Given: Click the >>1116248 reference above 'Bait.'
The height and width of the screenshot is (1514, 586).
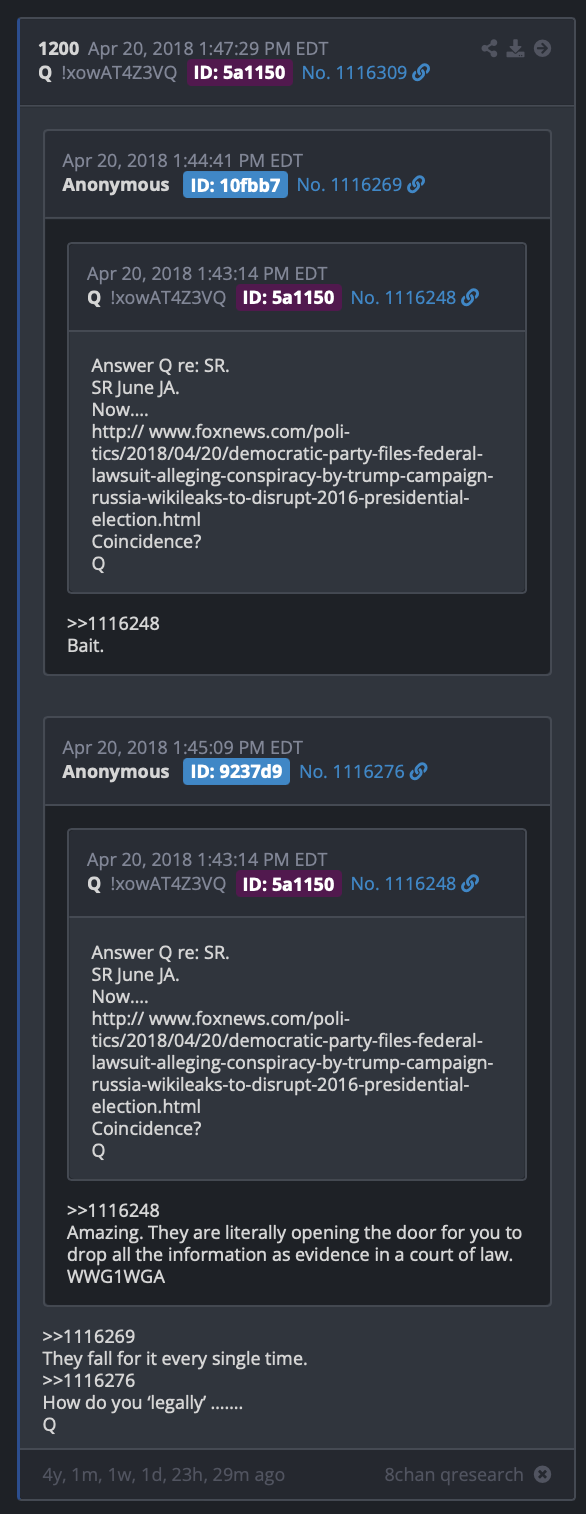Looking at the screenshot, I should (x=113, y=624).
